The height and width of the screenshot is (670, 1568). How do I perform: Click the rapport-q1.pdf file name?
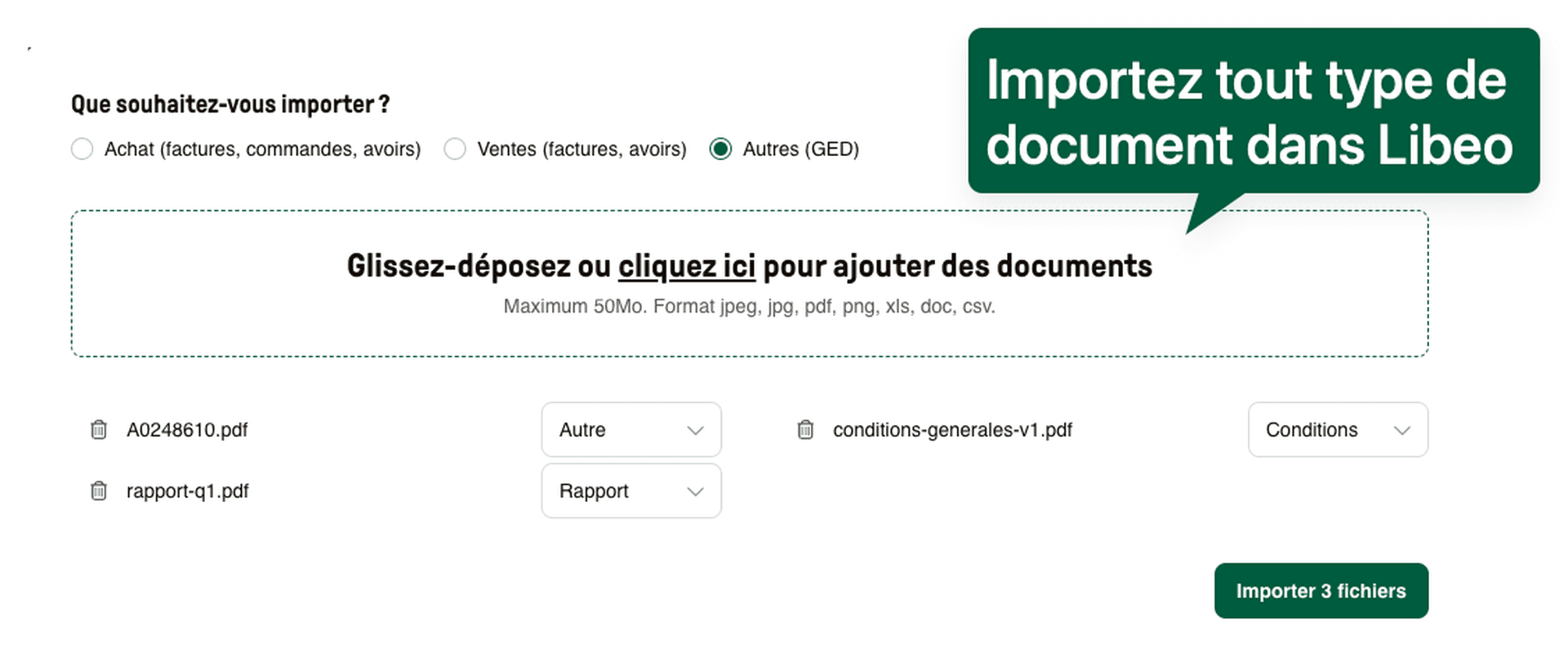tap(188, 491)
